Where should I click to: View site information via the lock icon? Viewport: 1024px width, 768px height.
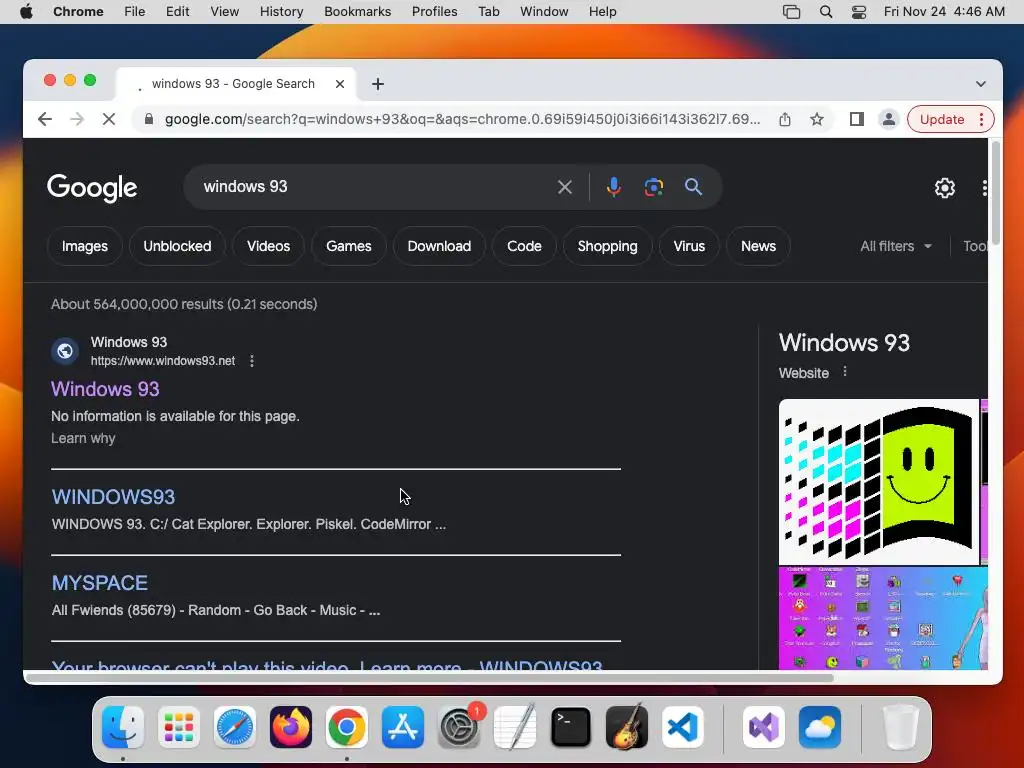click(x=149, y=120)
